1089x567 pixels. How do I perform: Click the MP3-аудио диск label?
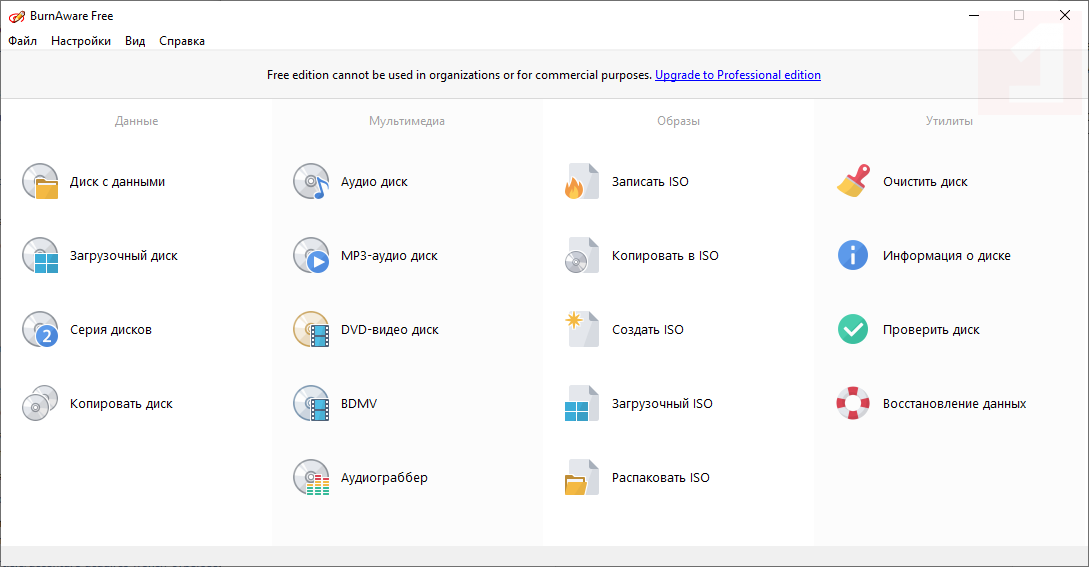[389, 256]
